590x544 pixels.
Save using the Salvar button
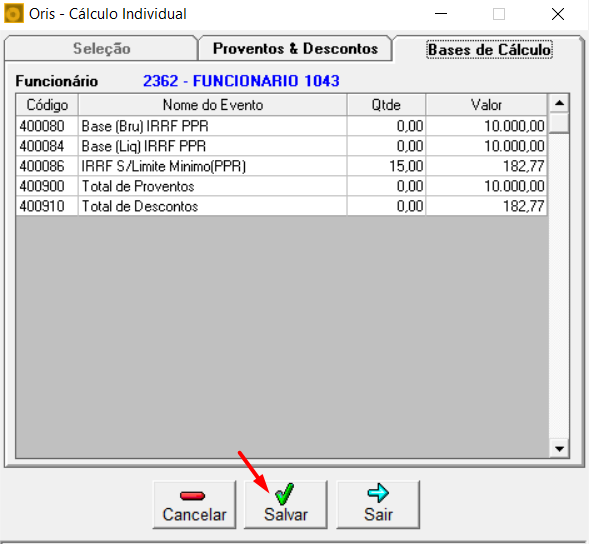coord(286,504)
